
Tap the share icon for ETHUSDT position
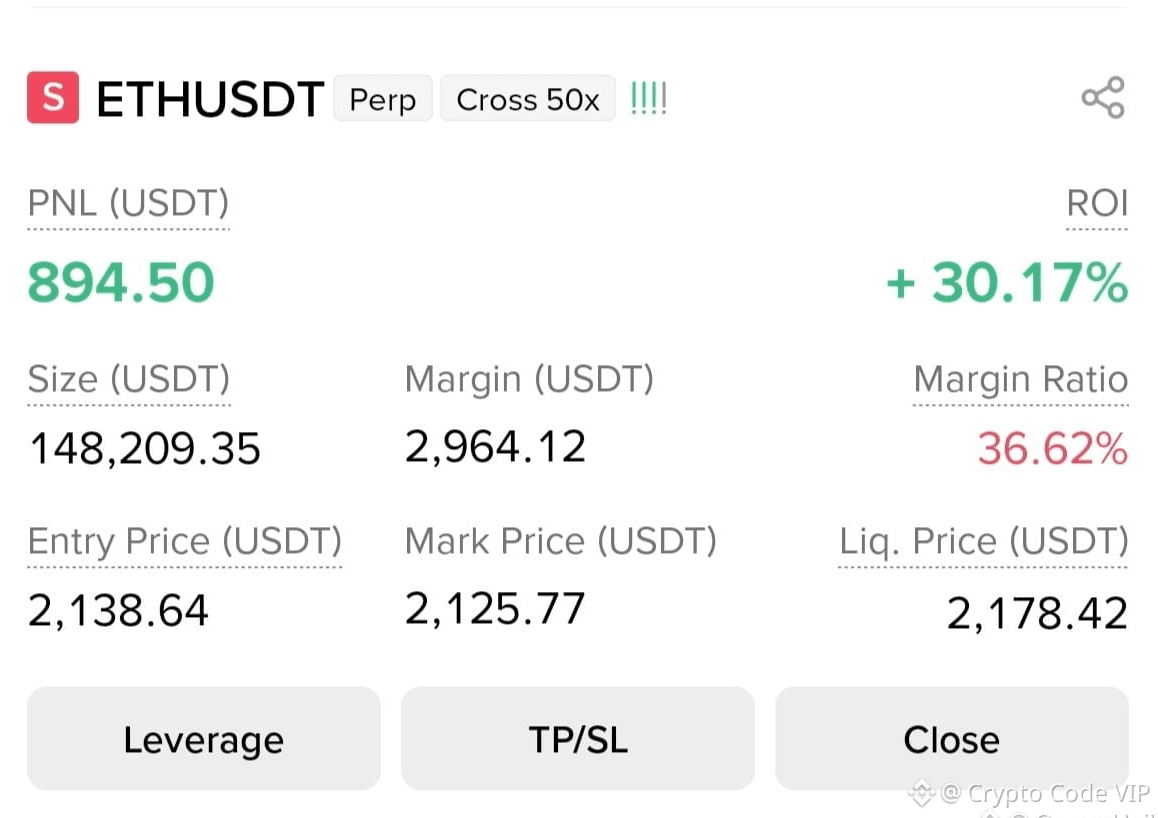1103,97
